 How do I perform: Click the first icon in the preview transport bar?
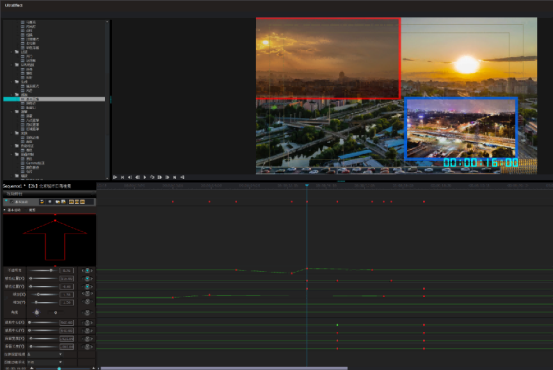tap(115, 177)
